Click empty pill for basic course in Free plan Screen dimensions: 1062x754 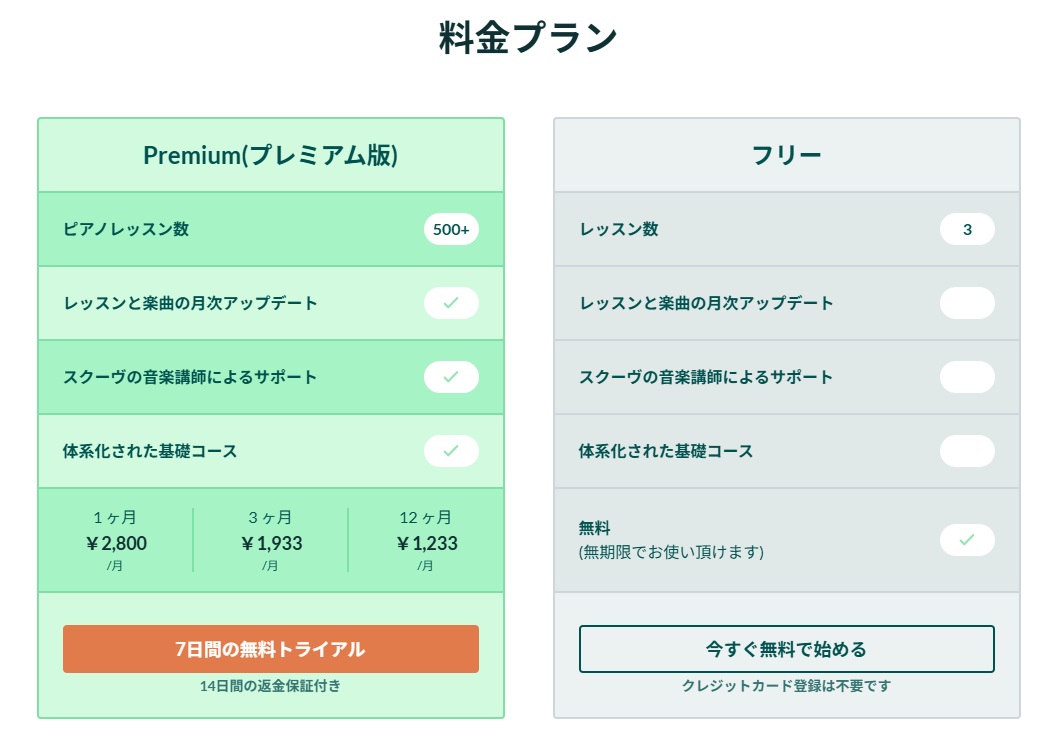click(967, 451)
